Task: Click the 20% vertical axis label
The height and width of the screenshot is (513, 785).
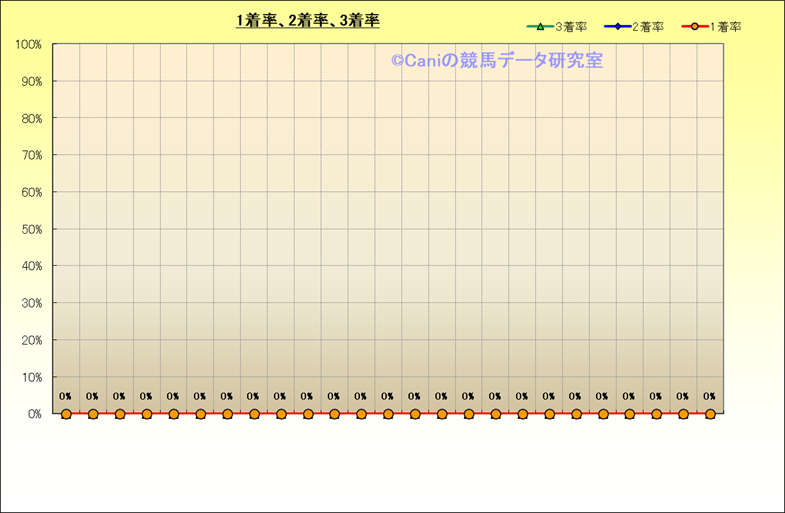Action: point(30,341)
